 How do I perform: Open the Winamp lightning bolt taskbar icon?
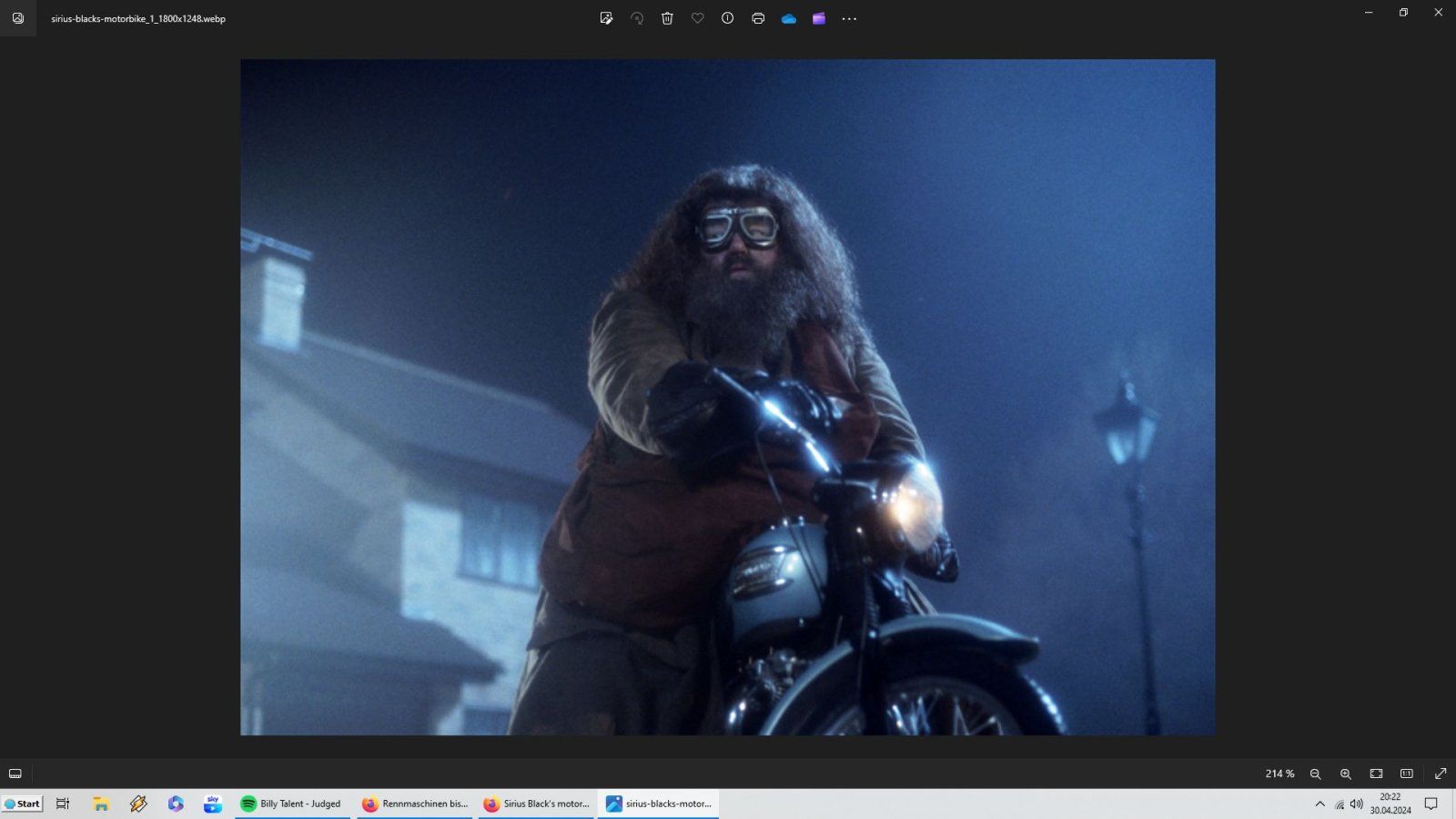138,804
